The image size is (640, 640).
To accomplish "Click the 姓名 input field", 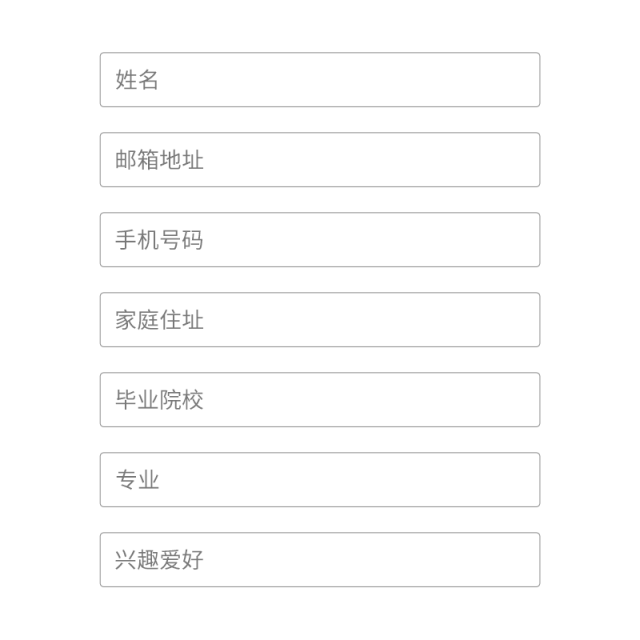I will click(320, 80).
